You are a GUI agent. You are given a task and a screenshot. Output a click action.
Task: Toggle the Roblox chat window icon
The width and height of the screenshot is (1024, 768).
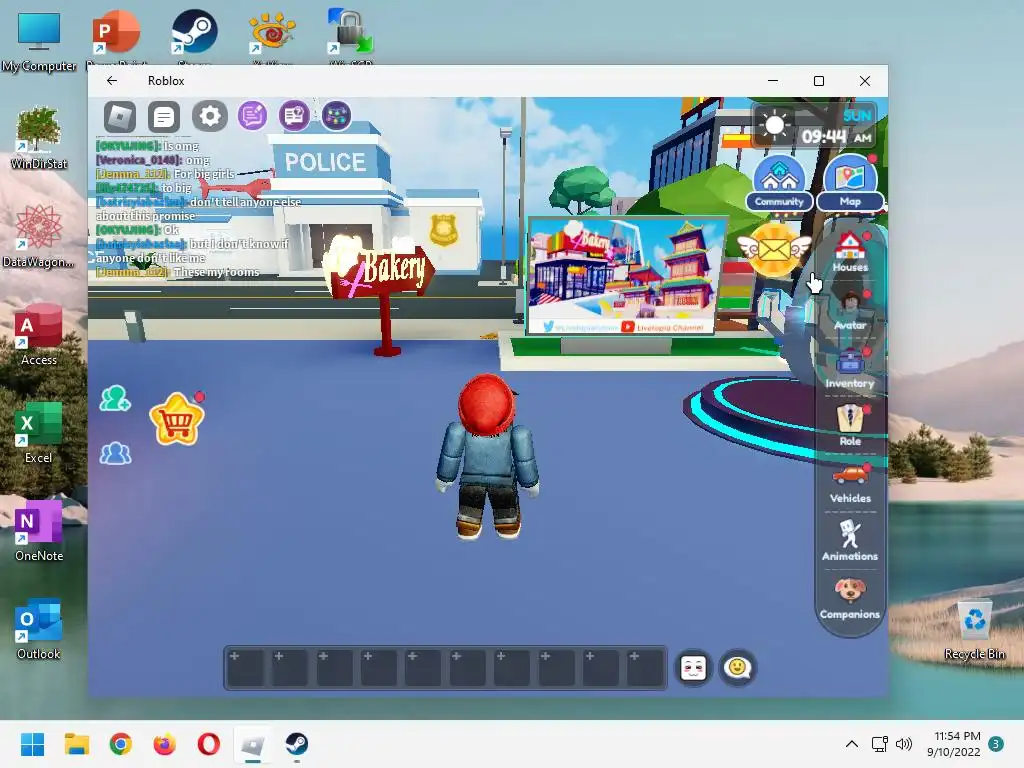pyautogui.click(x=164, y=117)
